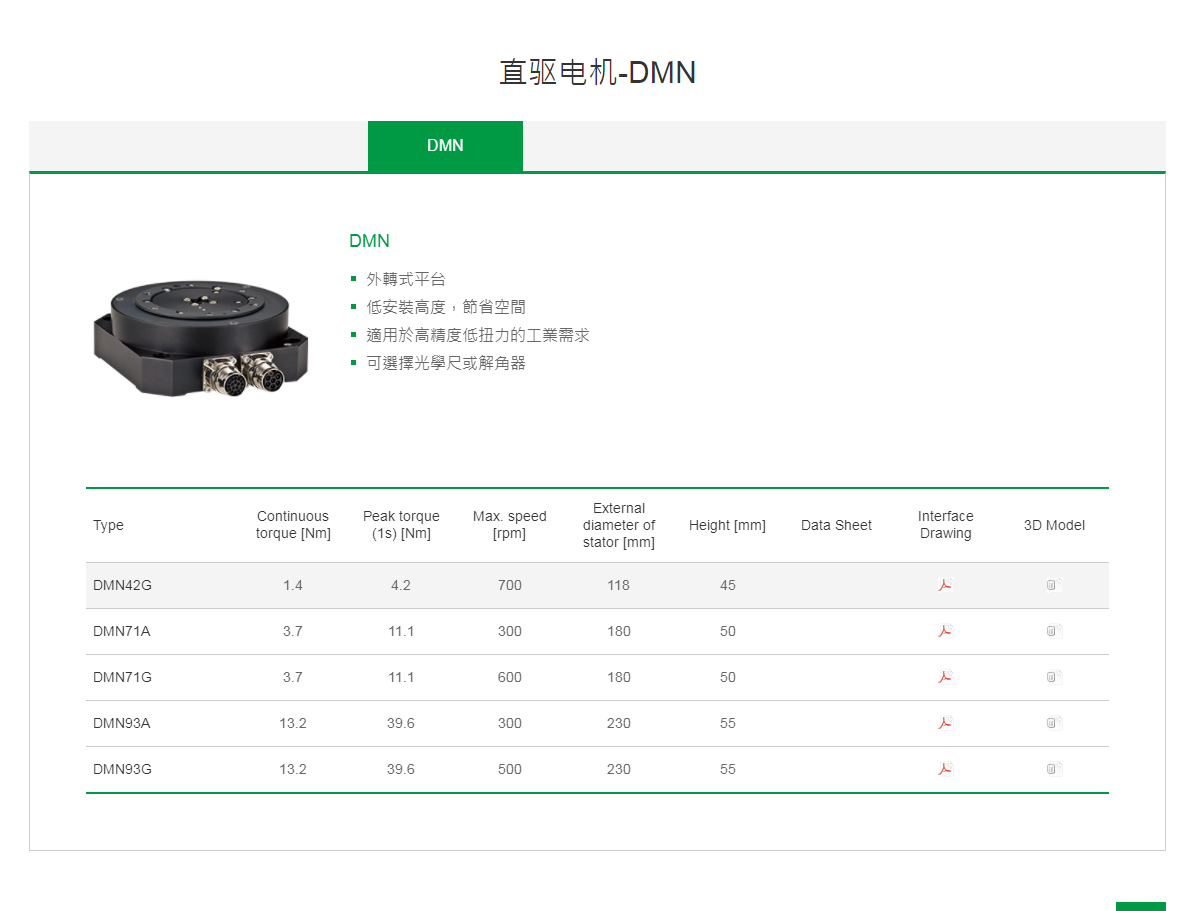Open the 3D model icon for DMN93A
The height and width of the screenshot is (911, 1196).
pos(1052,723)
